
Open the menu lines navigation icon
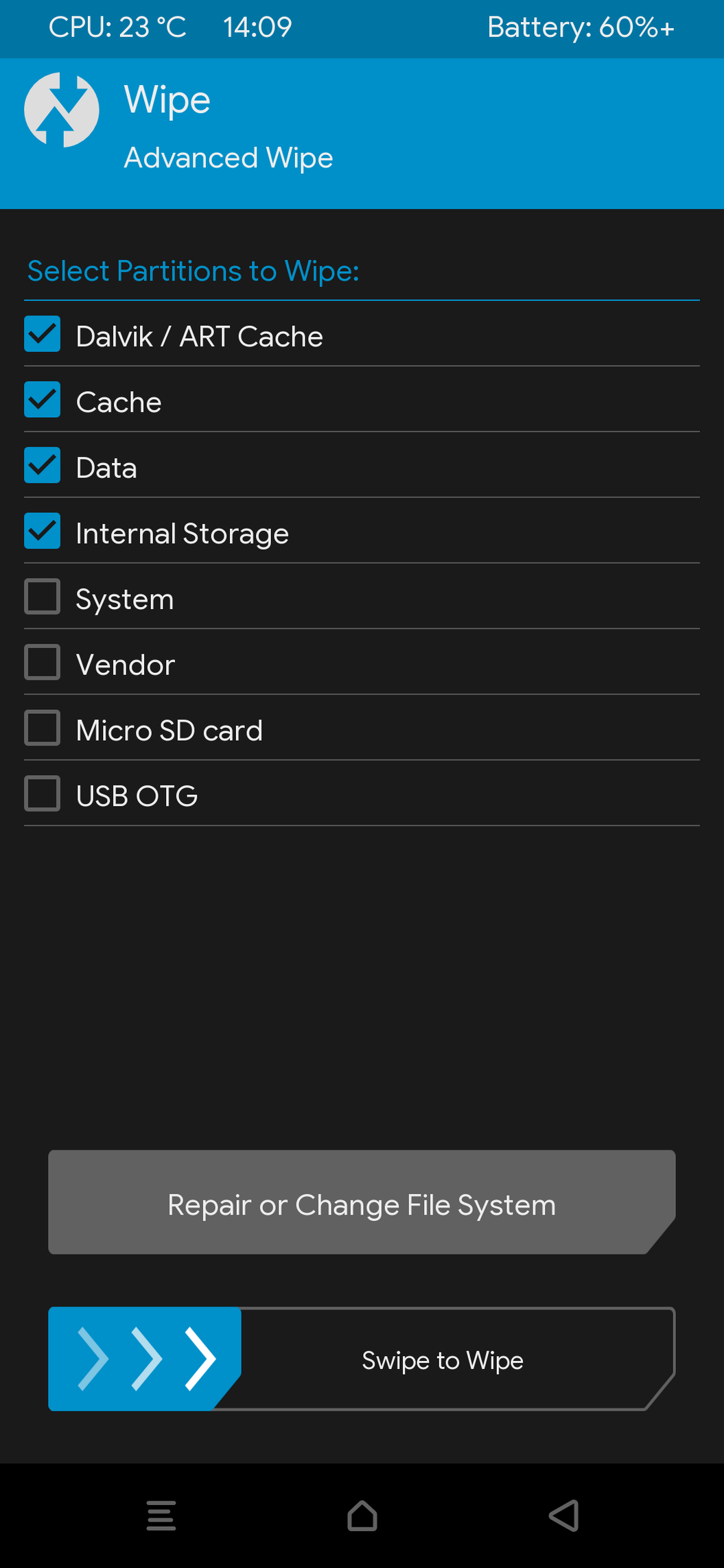(x=161, y=1515)
